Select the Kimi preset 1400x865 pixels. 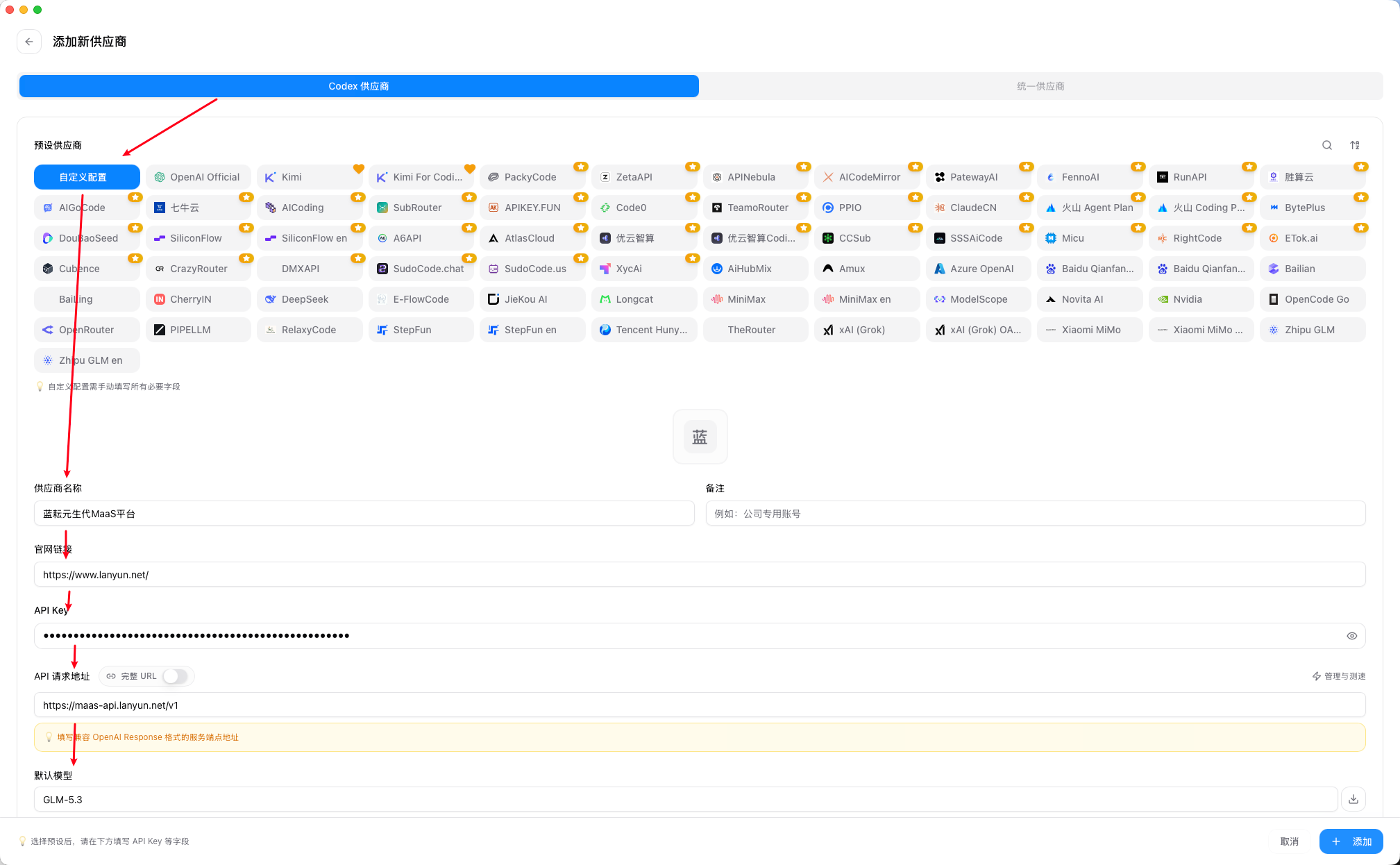(310, 177)
